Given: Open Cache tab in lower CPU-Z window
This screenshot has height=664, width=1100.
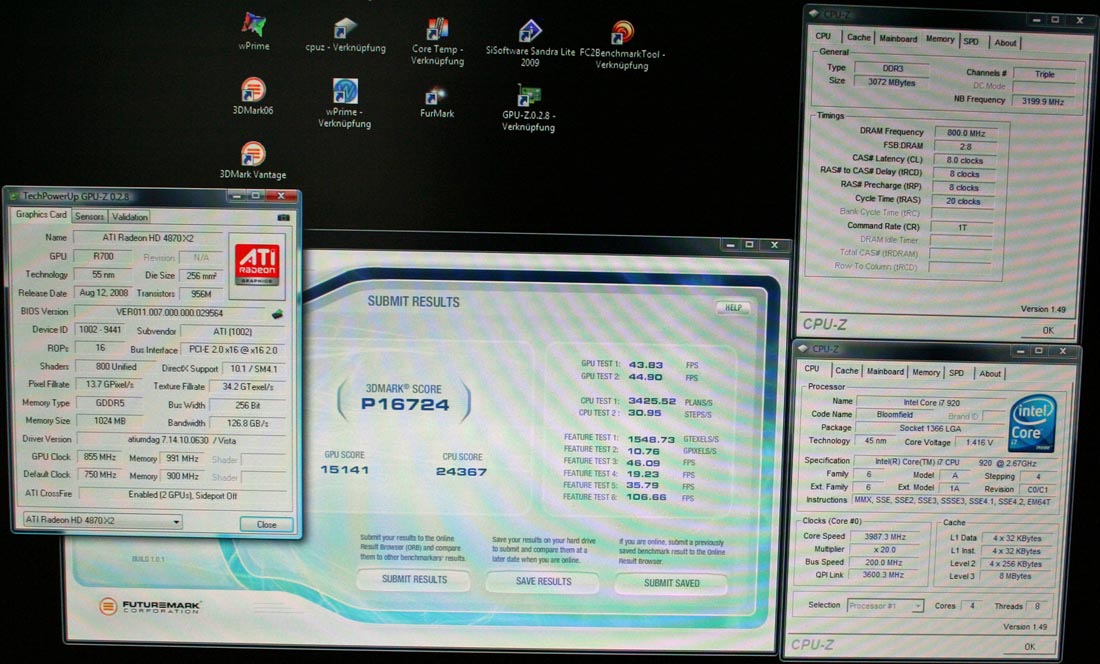Looking at the screenshot, I should [x=847, y=370].
